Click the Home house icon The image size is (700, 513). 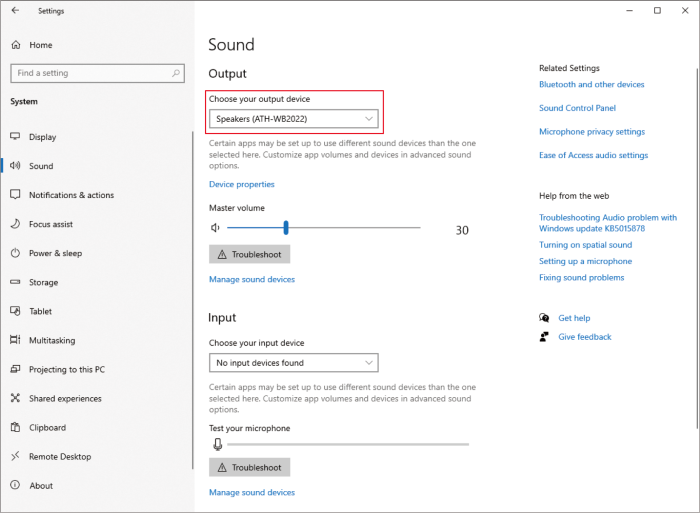tap(16, 45)
